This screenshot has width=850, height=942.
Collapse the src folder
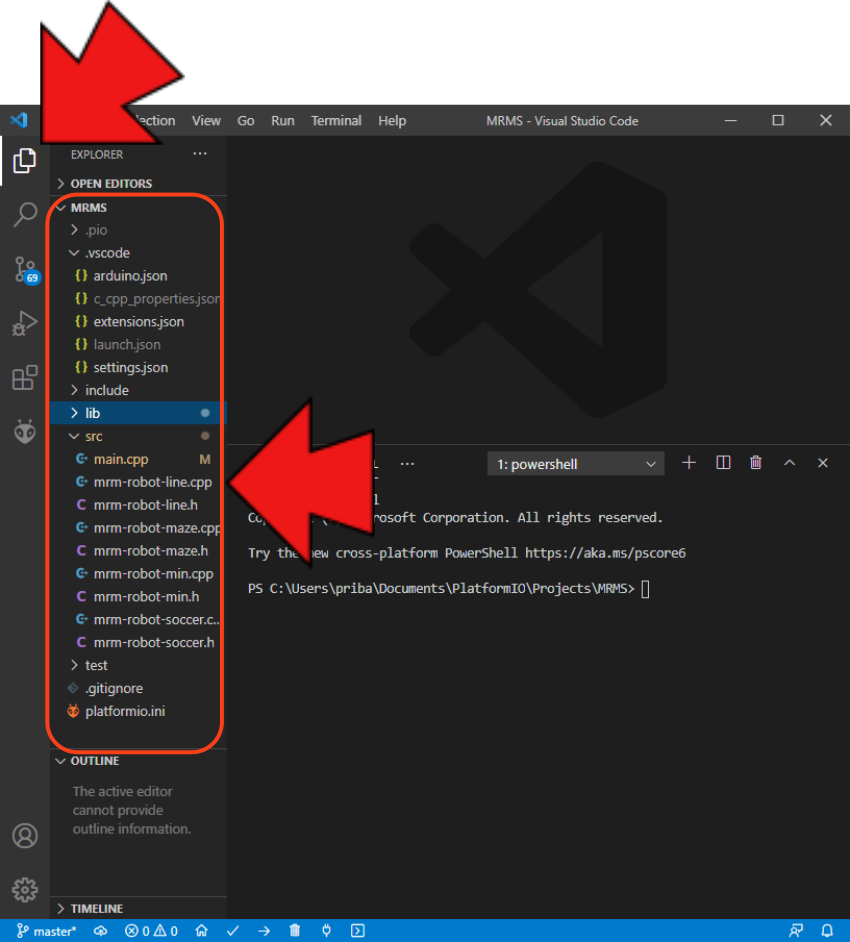[93, 436]
